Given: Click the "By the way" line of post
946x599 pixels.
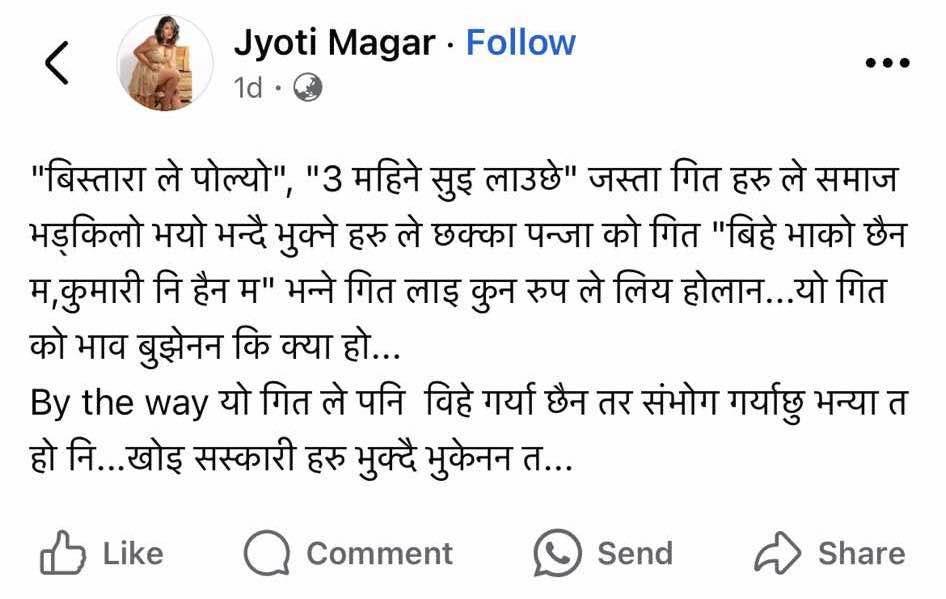Looking at the screenshot, I should pos(469,403).
